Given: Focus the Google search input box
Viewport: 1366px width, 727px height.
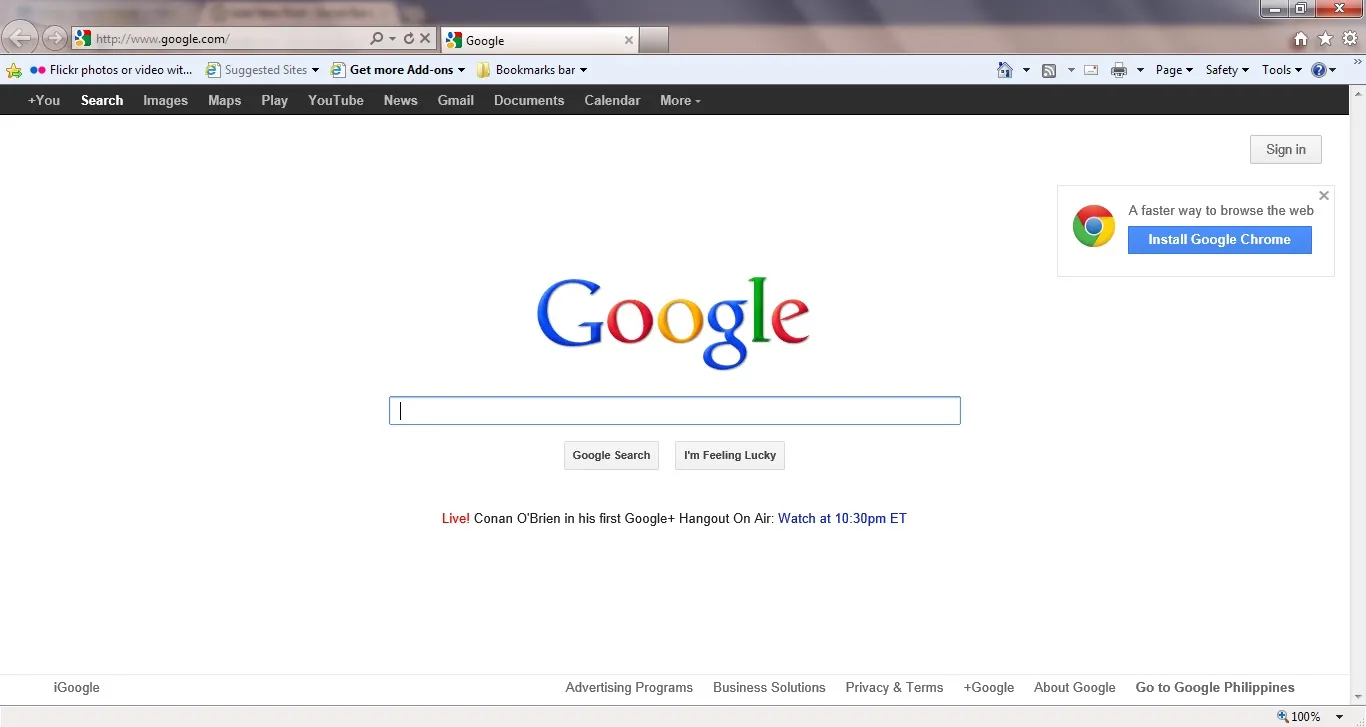Looking at the screenshot, I should click(x=675, y=411).
